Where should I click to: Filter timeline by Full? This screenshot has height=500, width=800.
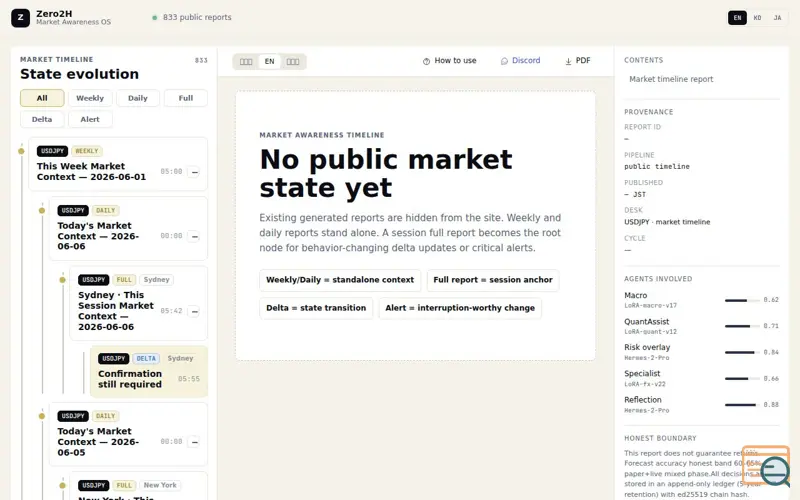[186, 98]
